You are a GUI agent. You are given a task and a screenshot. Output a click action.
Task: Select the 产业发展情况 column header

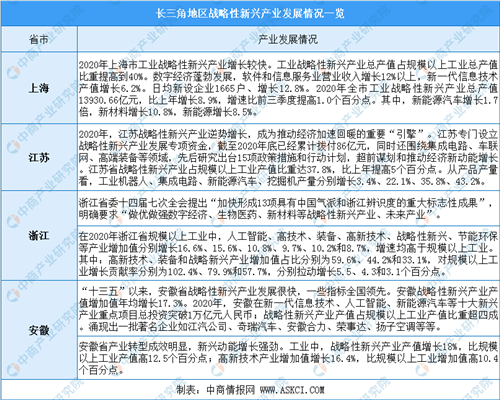[288, 39]
